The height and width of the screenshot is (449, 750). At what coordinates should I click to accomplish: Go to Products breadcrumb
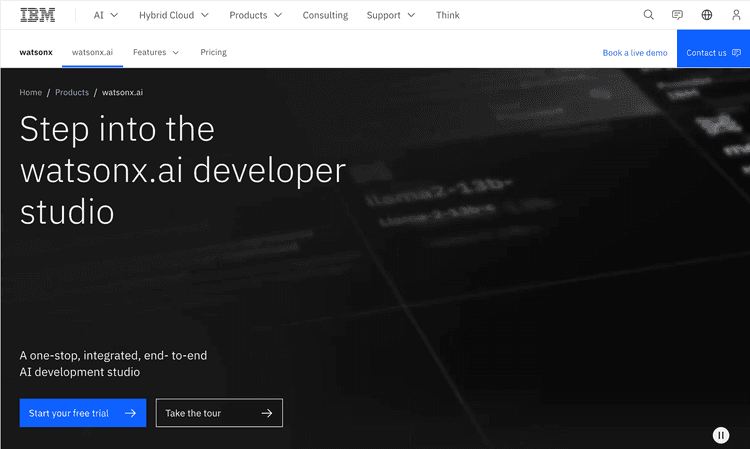(72, 92)
